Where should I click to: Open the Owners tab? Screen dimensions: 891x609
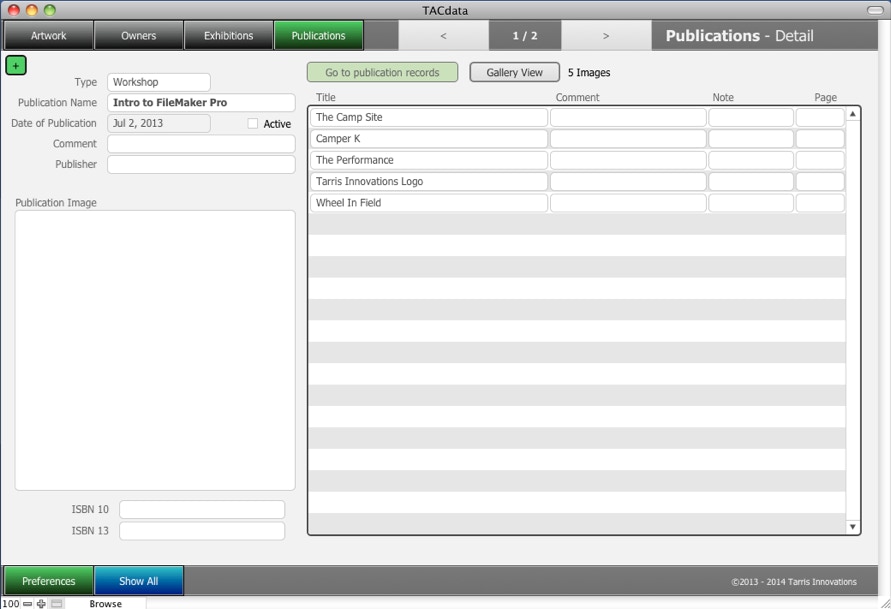coord(138,36)
